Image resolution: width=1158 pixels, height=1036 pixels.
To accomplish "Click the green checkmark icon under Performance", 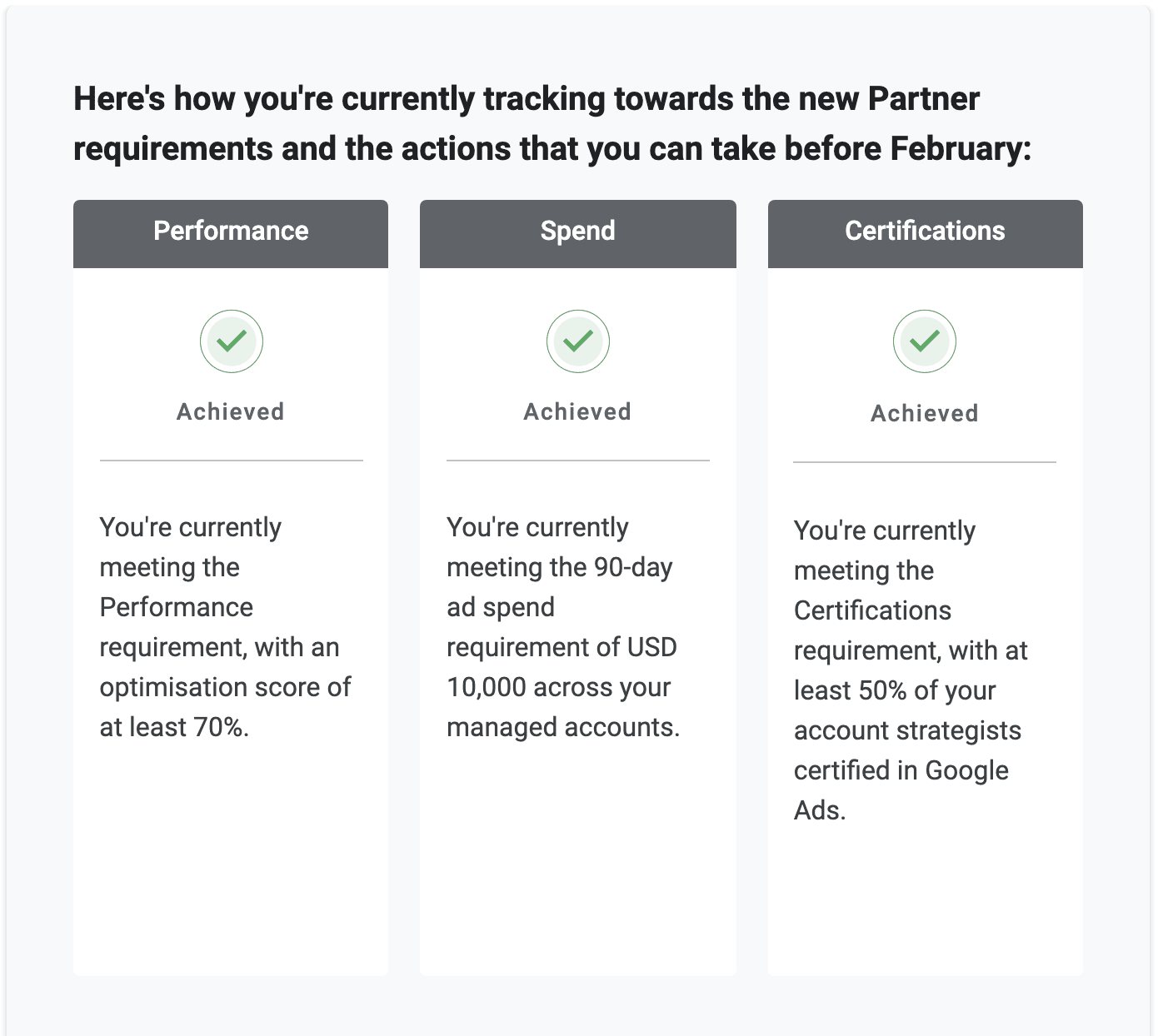I will (x=232, y=341).
